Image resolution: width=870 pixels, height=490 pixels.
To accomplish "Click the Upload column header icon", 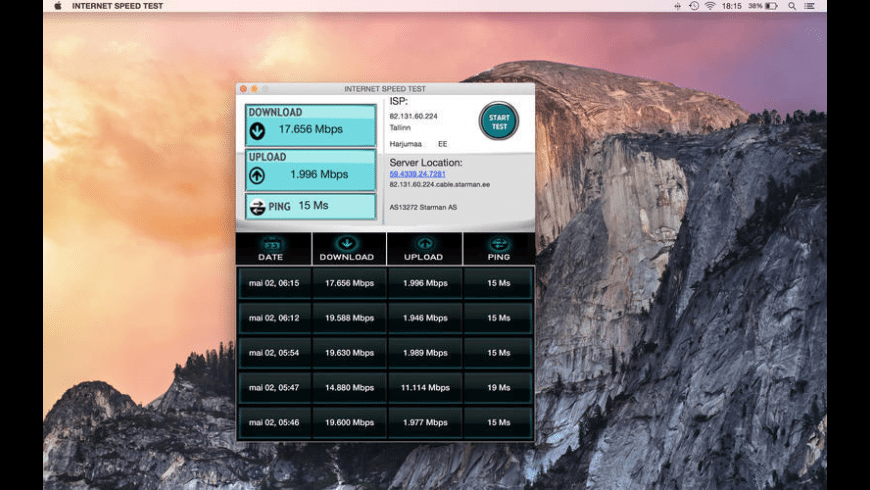I will 424,244.
